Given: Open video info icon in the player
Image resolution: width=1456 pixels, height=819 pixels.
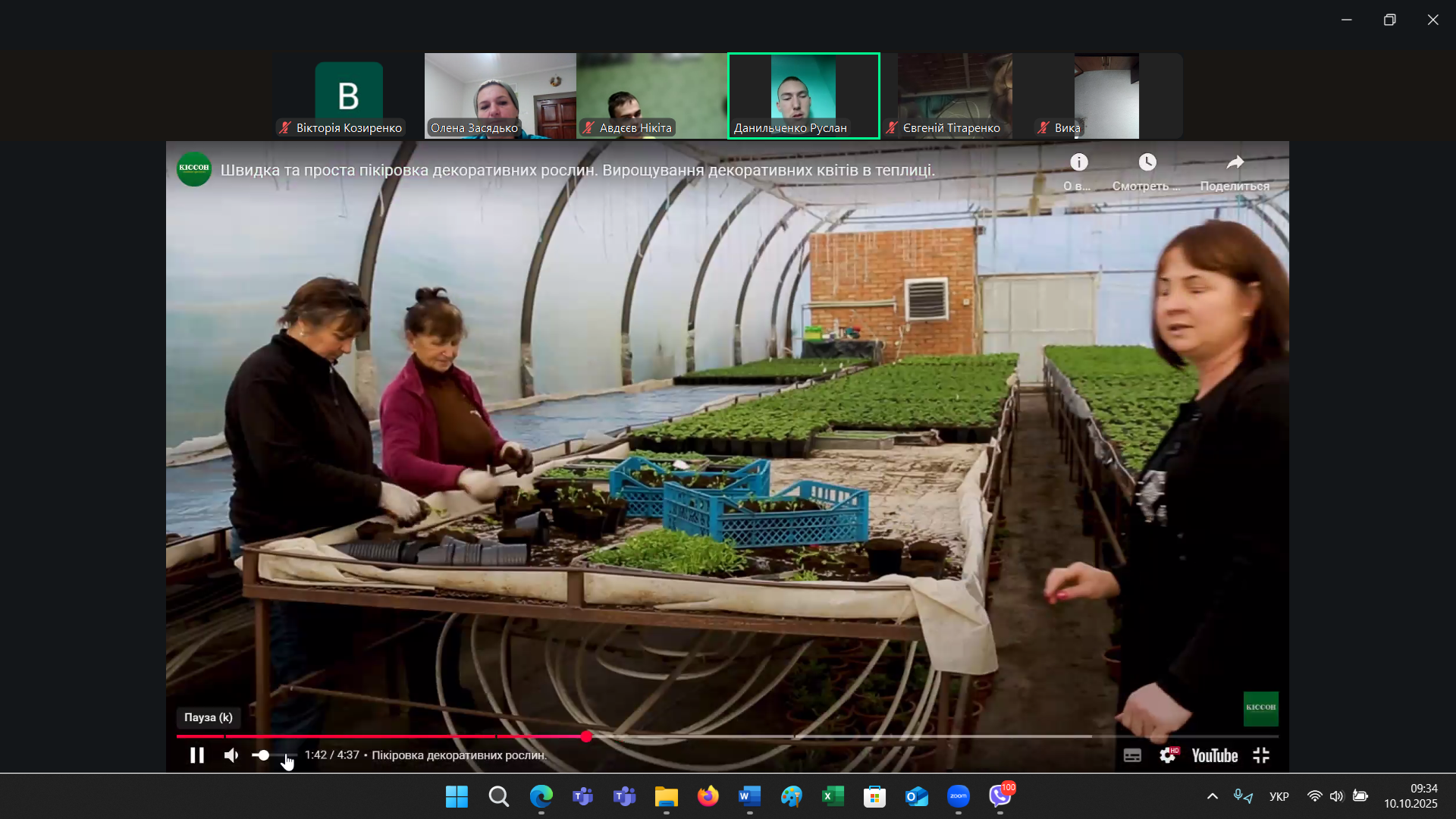Looking at the screenshot, I should coord(1078,162).
